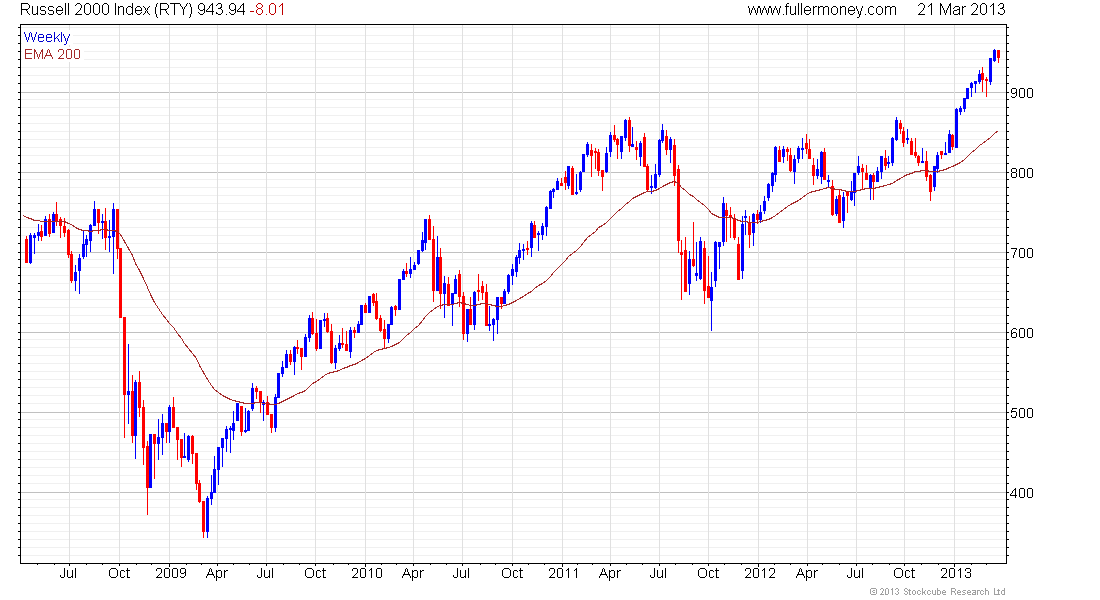Click the 900 price axis label
Viewport: 1100px width, 600px height.
click(x=1021, y=93)
